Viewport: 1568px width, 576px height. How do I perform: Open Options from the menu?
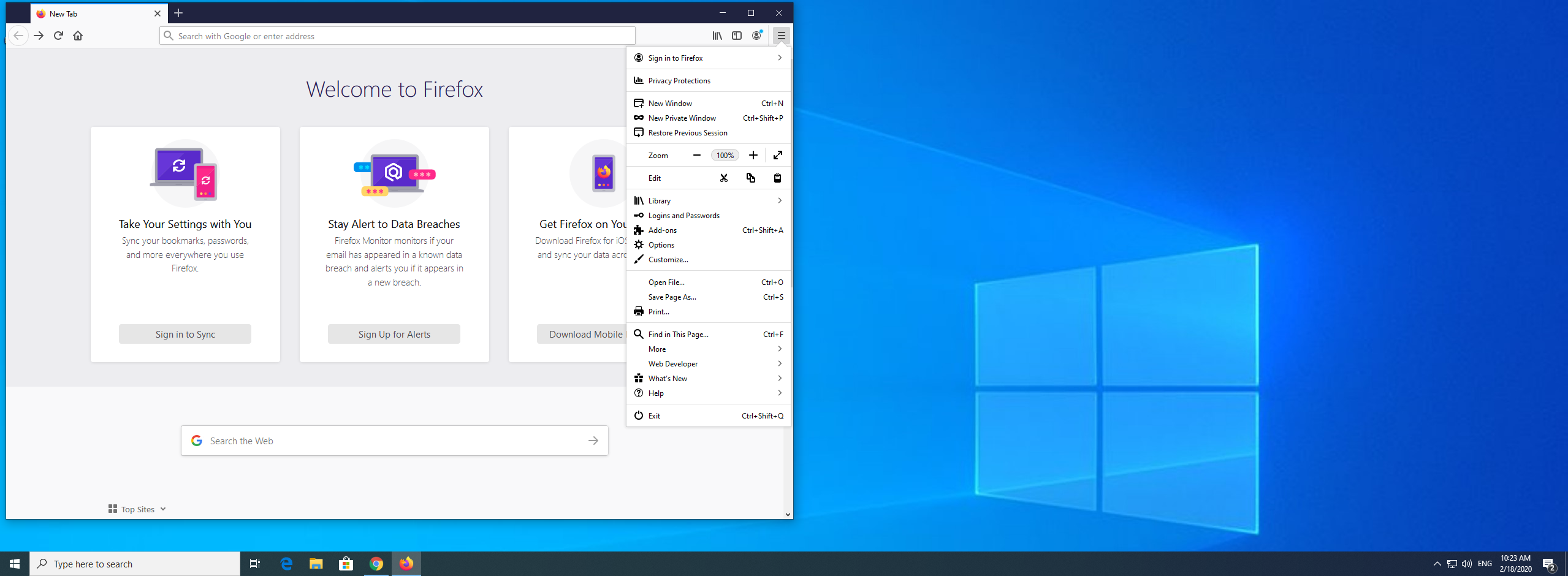(x=709, y=244)
